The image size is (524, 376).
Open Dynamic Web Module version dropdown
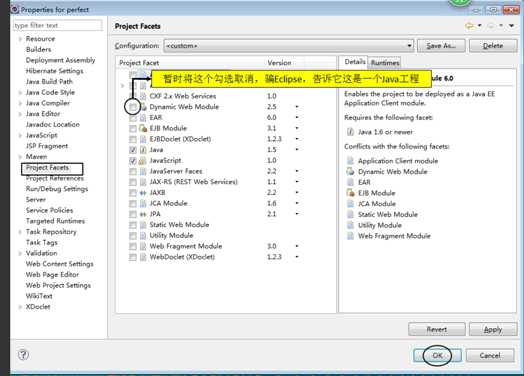[297, 107]
